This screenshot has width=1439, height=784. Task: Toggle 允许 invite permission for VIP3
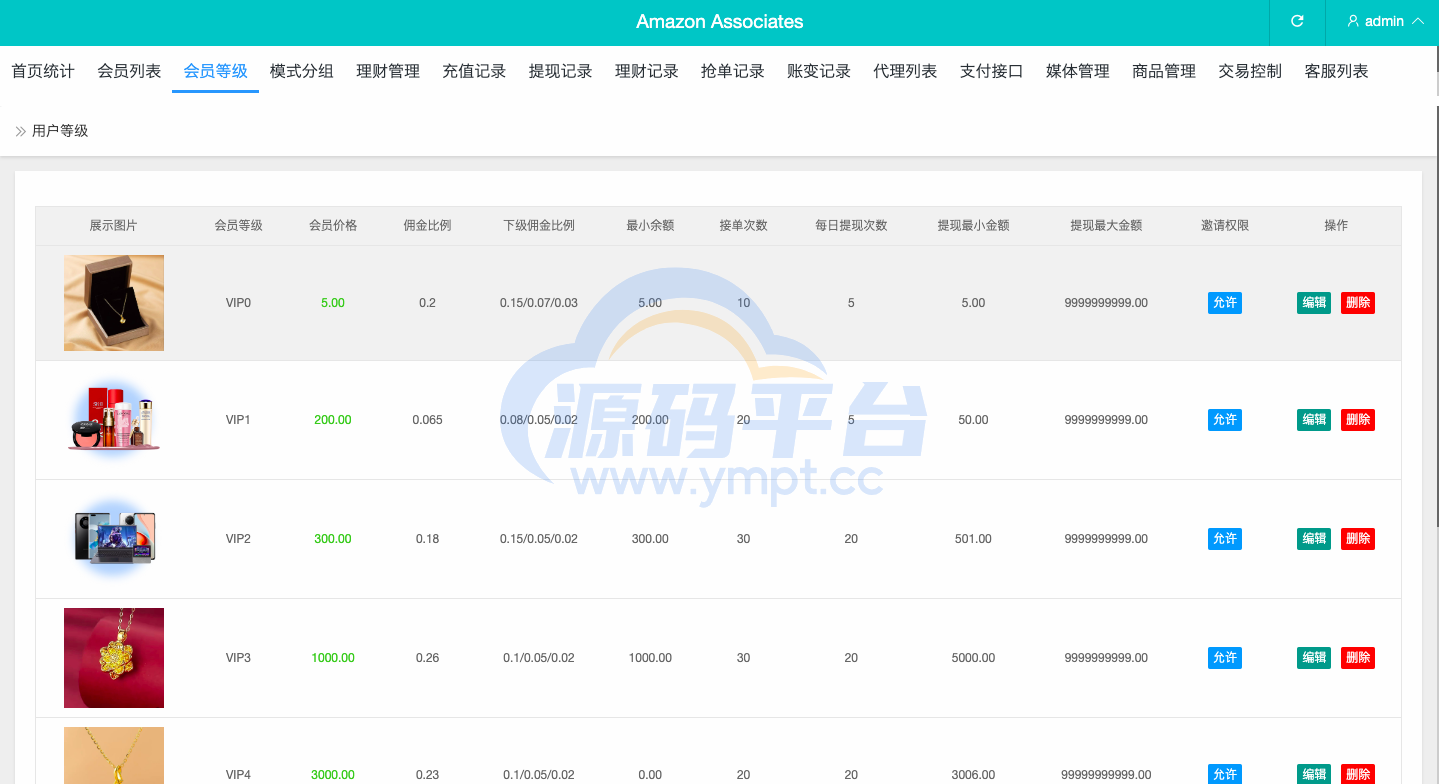[x=1225, y=658]
